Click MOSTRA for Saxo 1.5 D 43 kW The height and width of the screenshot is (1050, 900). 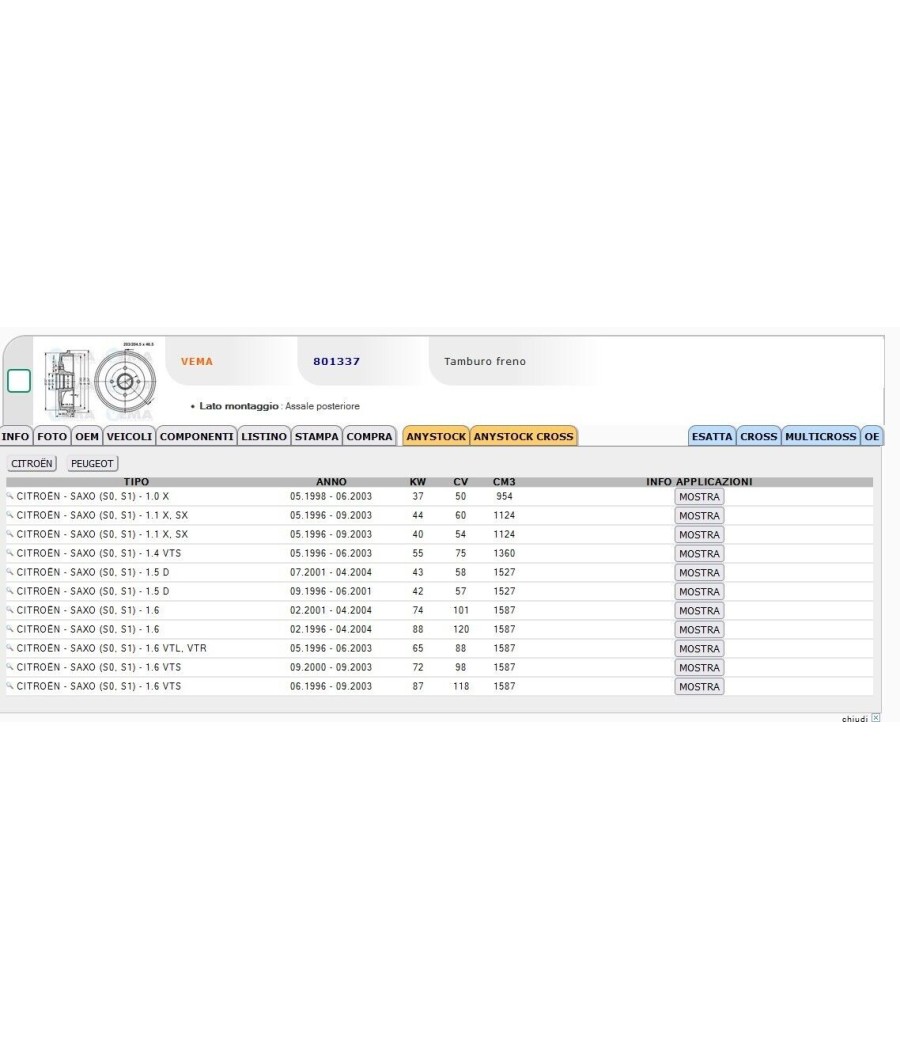(699, 573)
